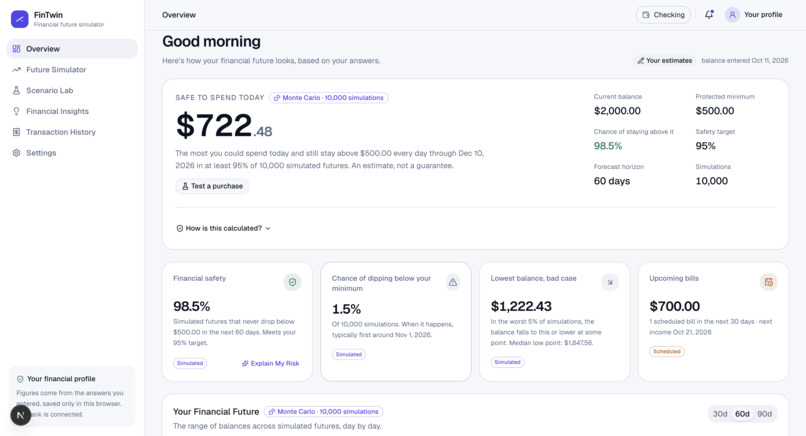Click the 98.5% Financial safety value
This screenshot has width=806, height=436.
pos(191,306)
